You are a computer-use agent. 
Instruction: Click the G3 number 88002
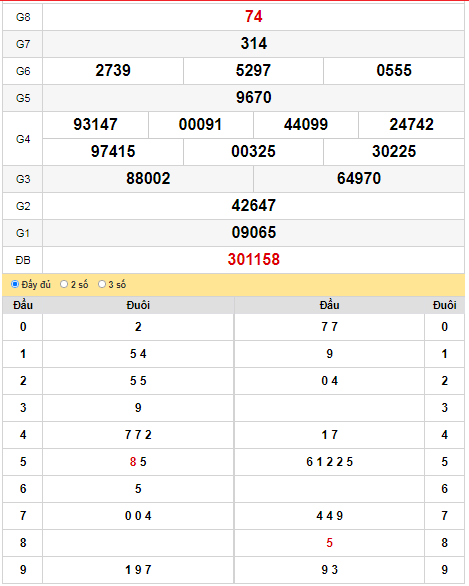148,178
